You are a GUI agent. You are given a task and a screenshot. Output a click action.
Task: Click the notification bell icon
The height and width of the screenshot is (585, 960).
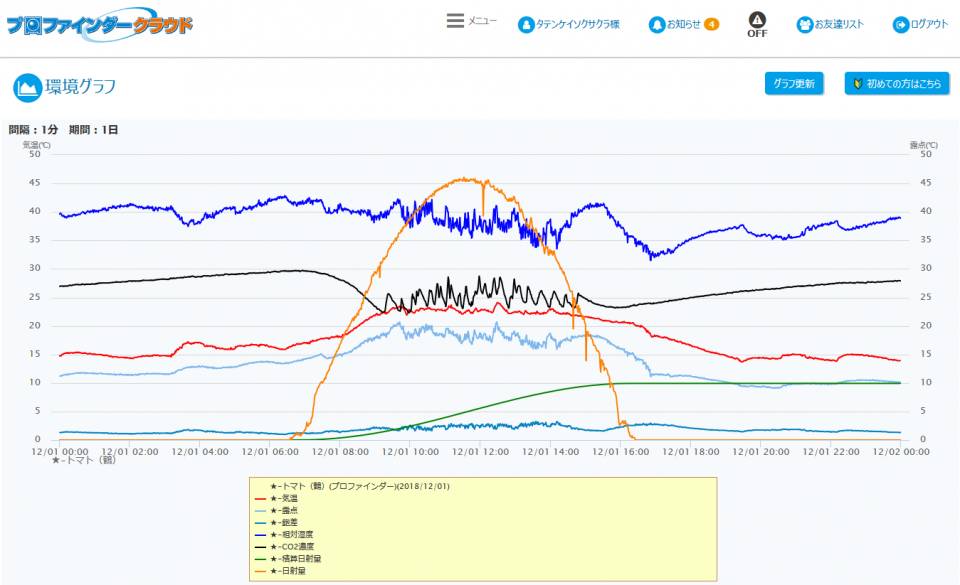[656, 24]
